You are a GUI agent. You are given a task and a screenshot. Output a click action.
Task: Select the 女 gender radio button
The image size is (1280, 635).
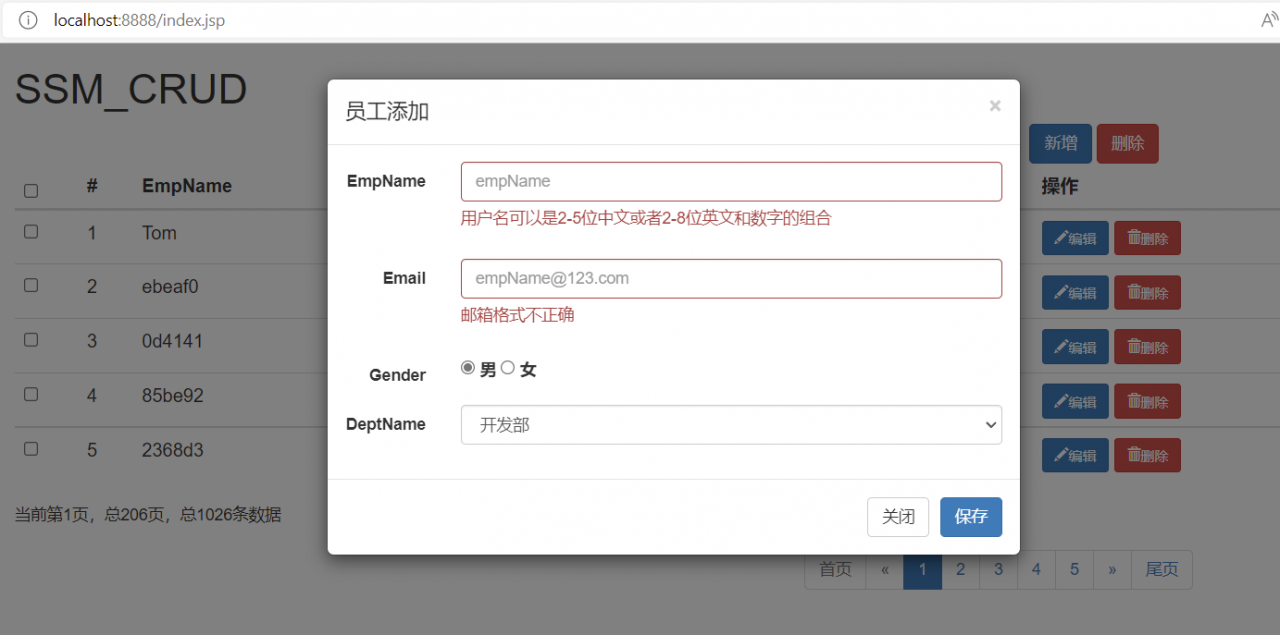pos(508,368)
